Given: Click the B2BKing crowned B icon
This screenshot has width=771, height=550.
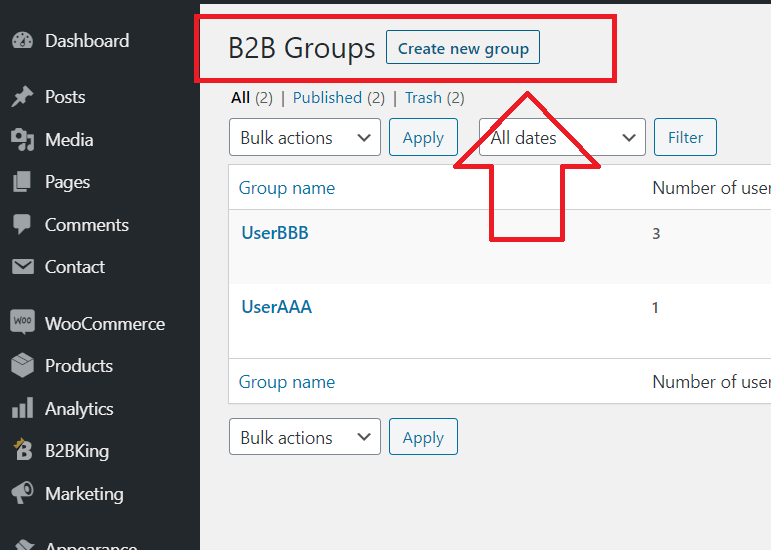Looking at the screenshot, I should (23, 449).
